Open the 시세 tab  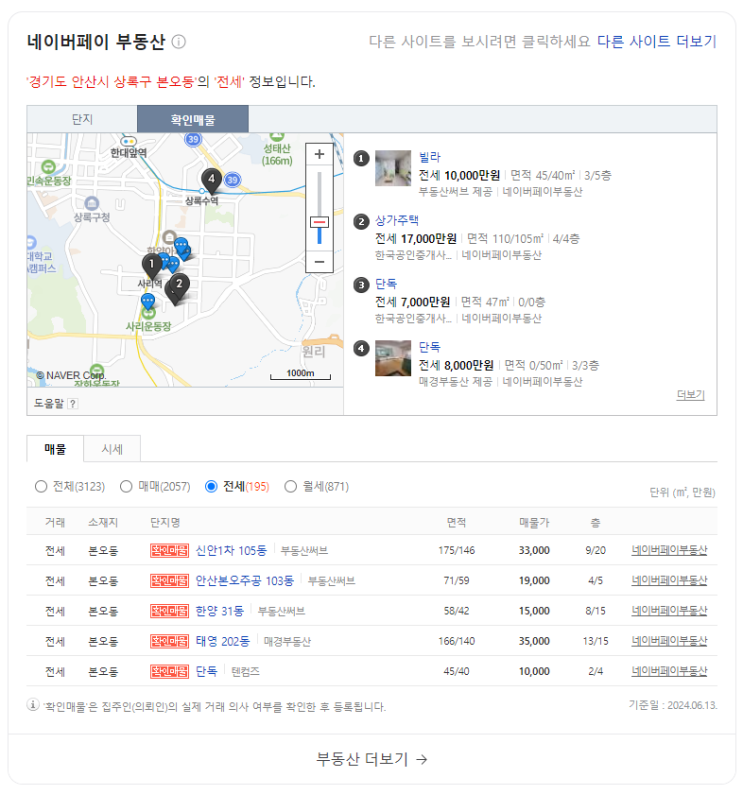[112, 449]
